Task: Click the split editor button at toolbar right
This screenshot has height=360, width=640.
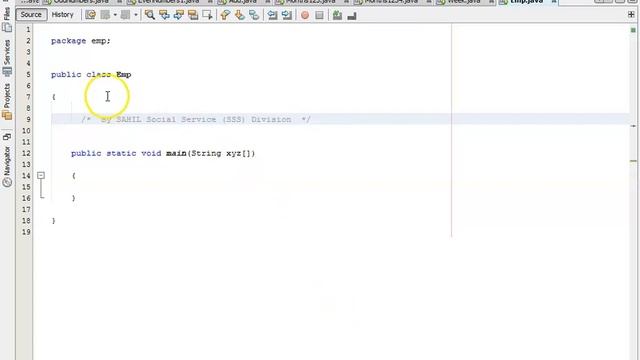Action: [631, 15]
